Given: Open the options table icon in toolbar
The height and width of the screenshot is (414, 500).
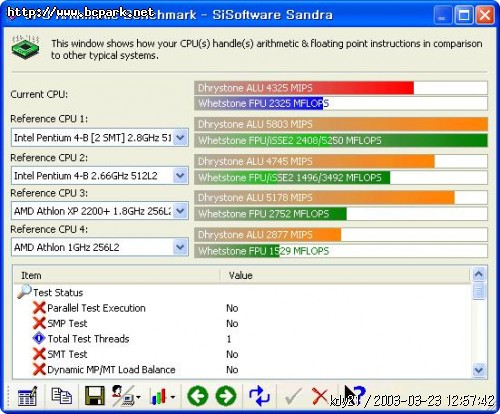Looking at the screenshot, I should pos(27,396).
